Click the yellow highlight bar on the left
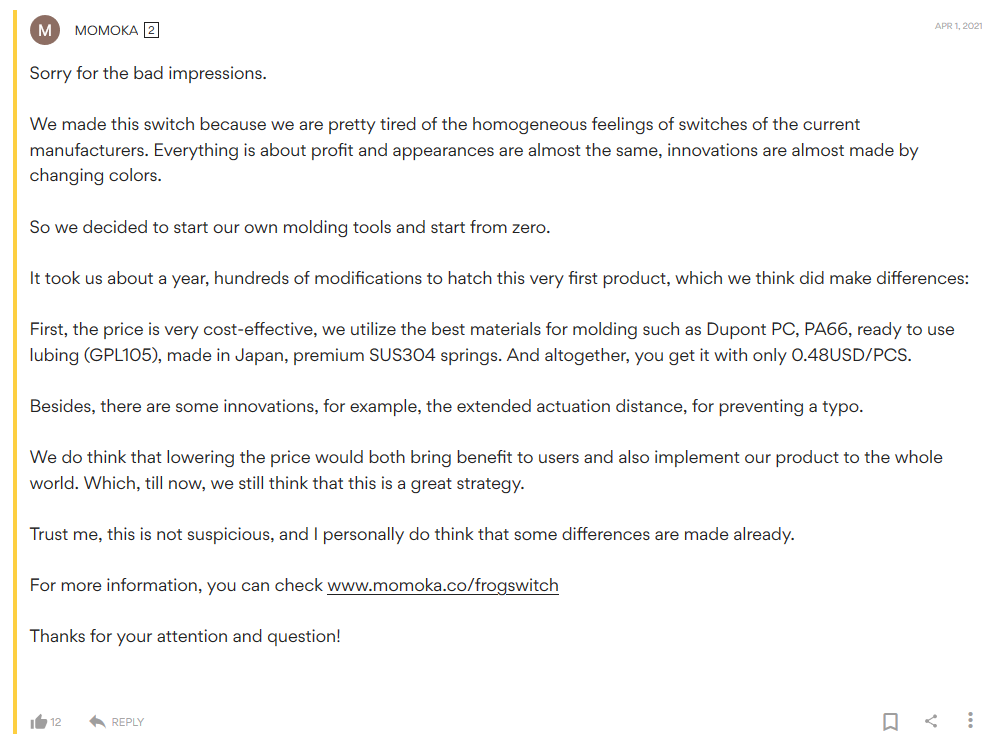 pyautogui.click(x=15, y=372)
